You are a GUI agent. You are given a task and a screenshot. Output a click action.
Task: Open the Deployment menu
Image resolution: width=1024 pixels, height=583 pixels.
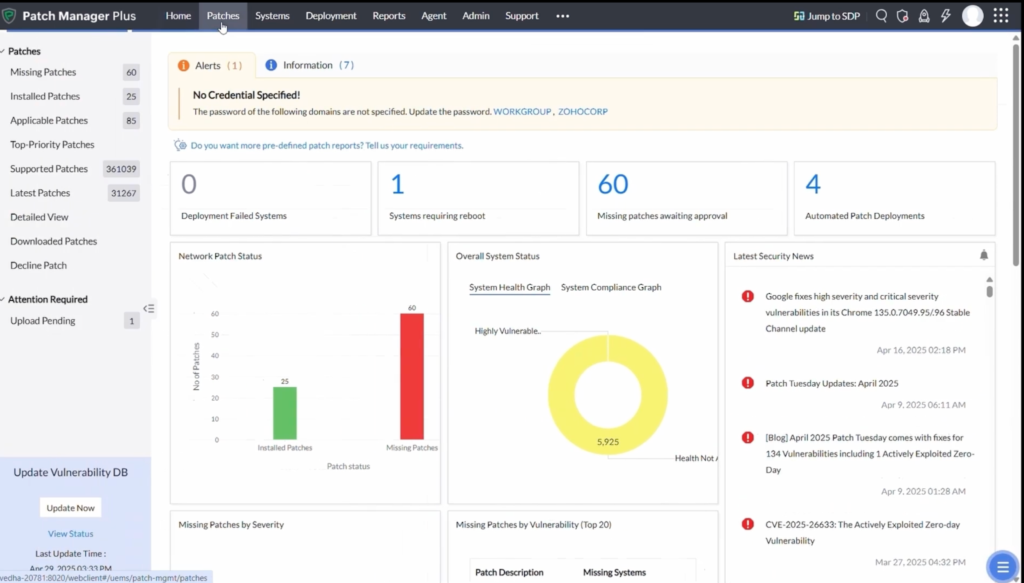[x=331, y=16]
